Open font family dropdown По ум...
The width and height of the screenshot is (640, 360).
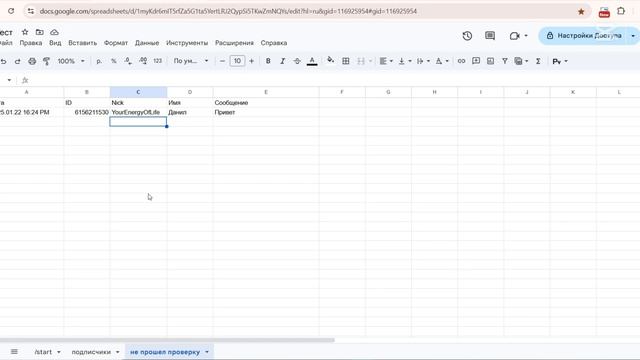[x=191, y=61]
